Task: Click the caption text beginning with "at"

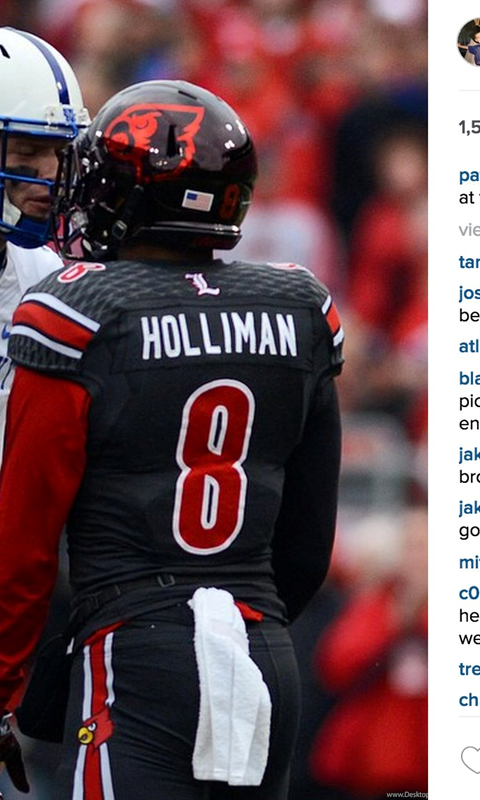Action: point(467,198)
